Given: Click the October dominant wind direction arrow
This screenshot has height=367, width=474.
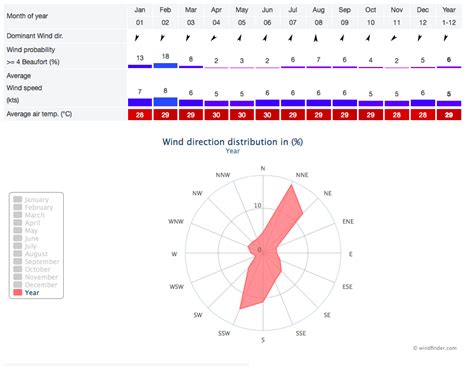Looking at the screenshot, I should [368, 38].
